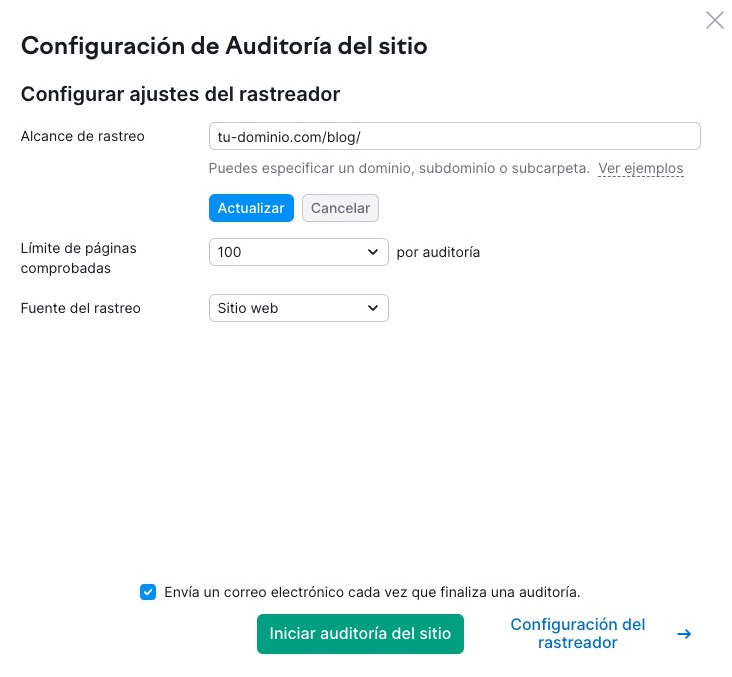Click the 'Límite de páginas comprobadas' label
732x677 pixels.
click(x=79, y=257)
